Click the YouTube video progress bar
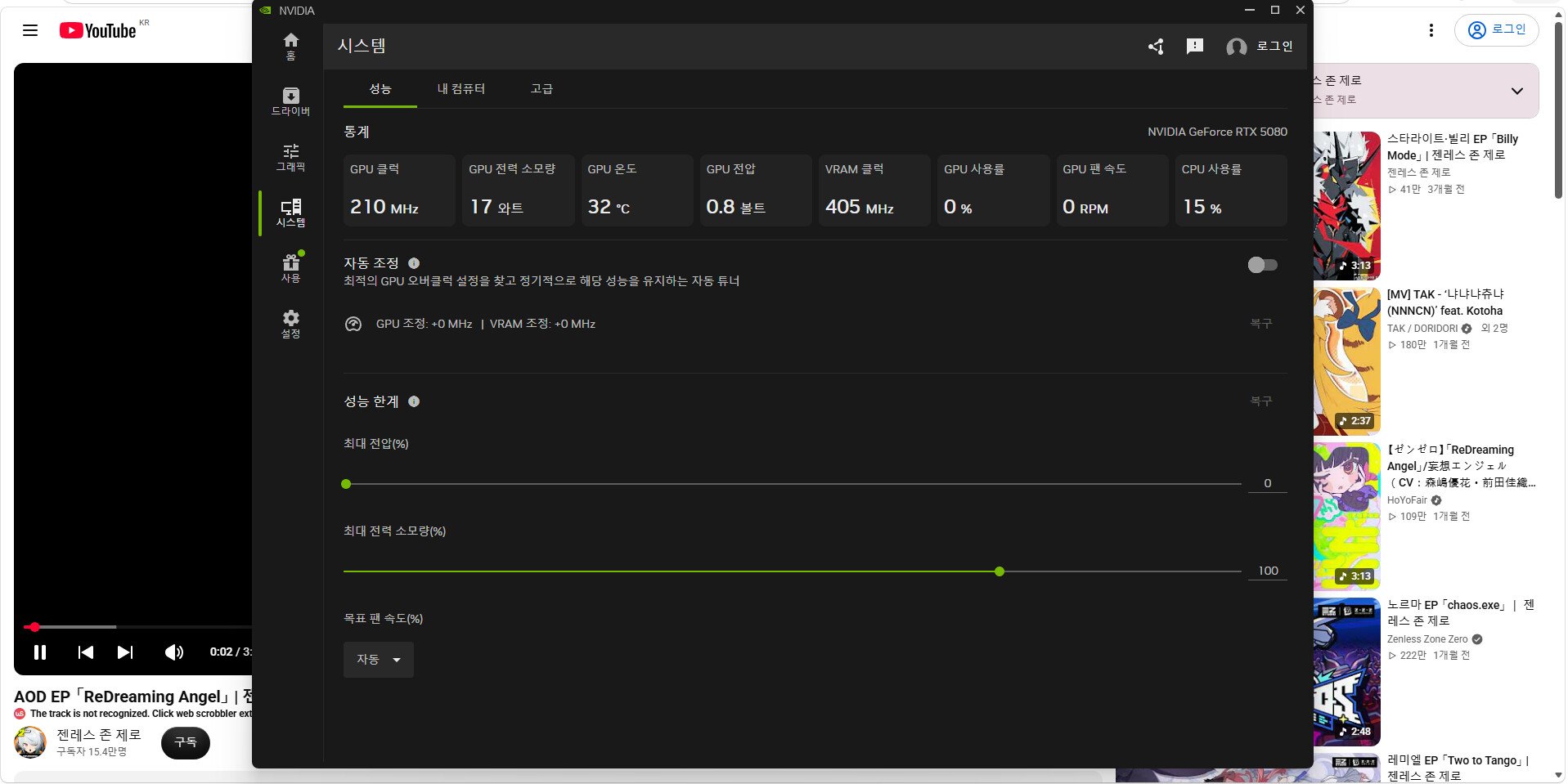The width and height of the screenshot is (1568, 784). coord(137,627)
